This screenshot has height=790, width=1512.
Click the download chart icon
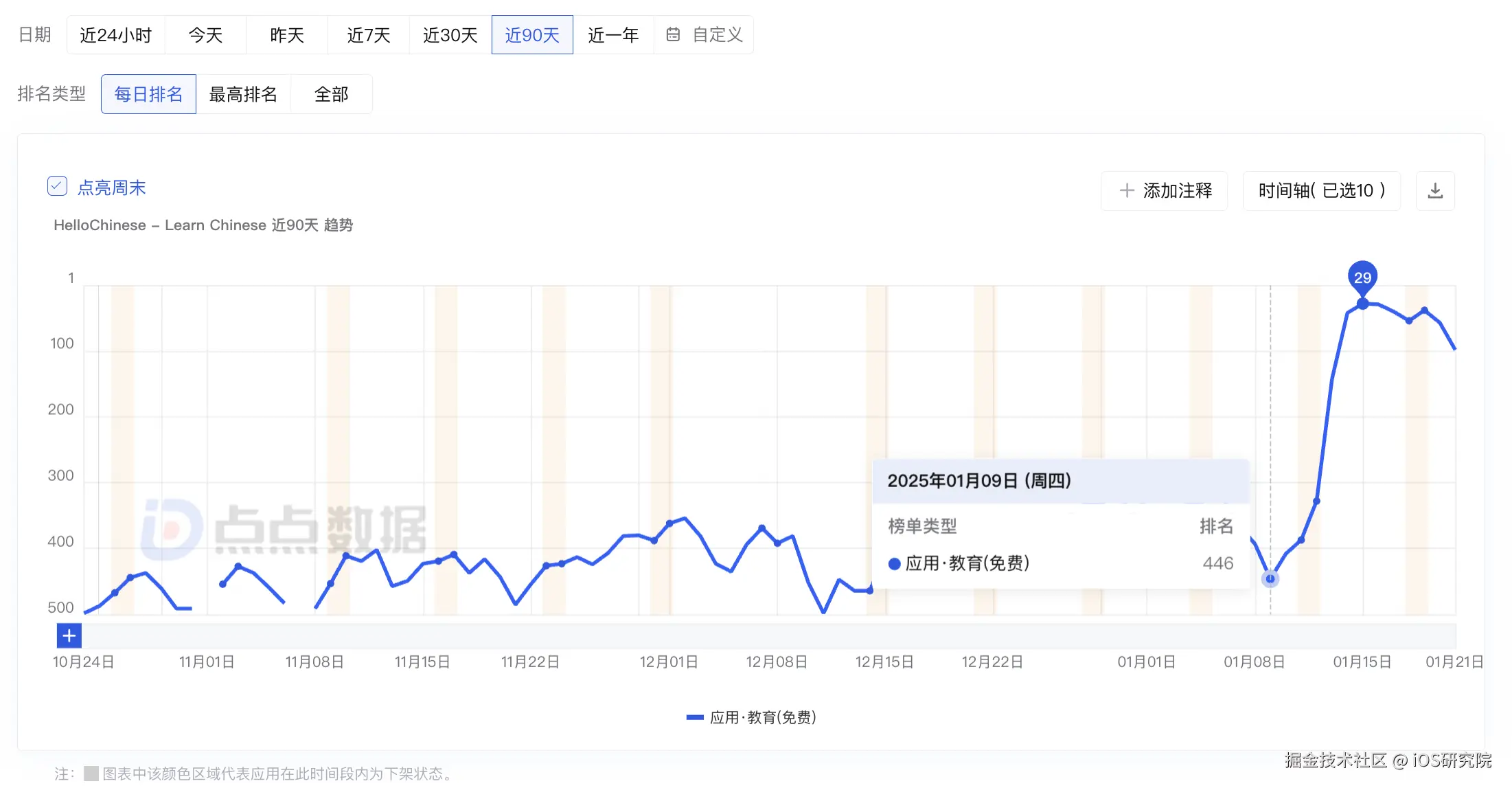[x=1435, y=191]
